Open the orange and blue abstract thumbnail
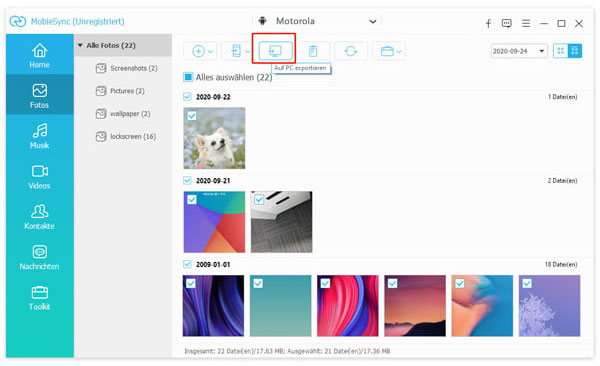Viewport: 600px width, 366px height. pos(483,306)
